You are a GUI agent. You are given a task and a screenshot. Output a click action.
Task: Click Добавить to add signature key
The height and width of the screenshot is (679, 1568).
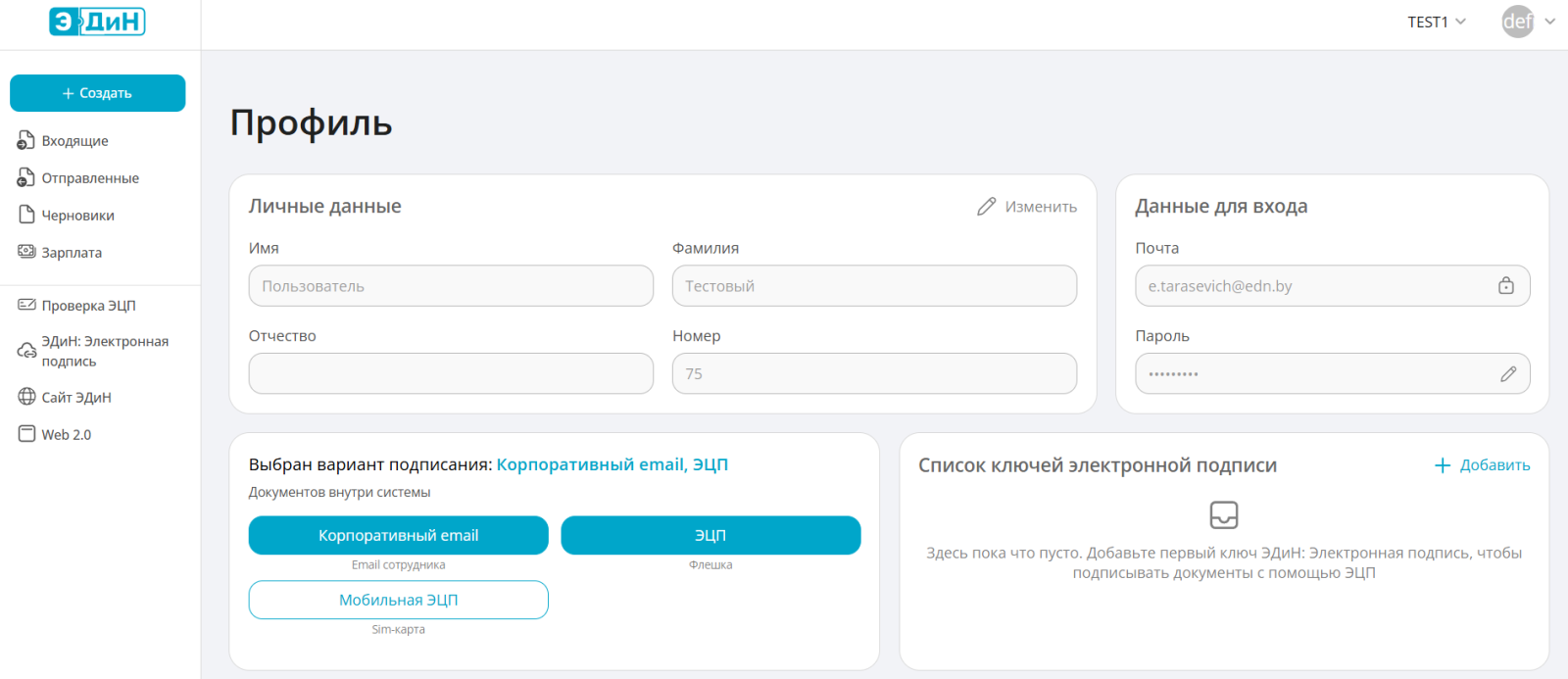(x=1483, y=465)
